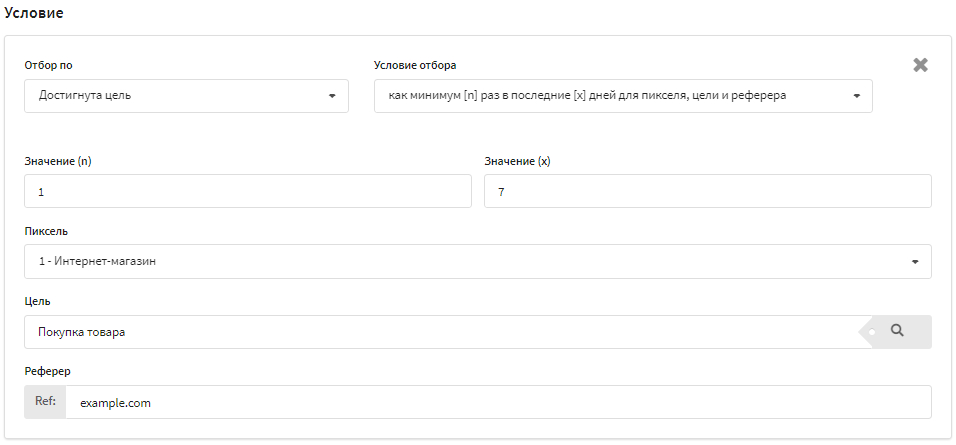Click the Пиксель label
The height and width of the screenshot is (445, 956).
click(x=46, y=230)
